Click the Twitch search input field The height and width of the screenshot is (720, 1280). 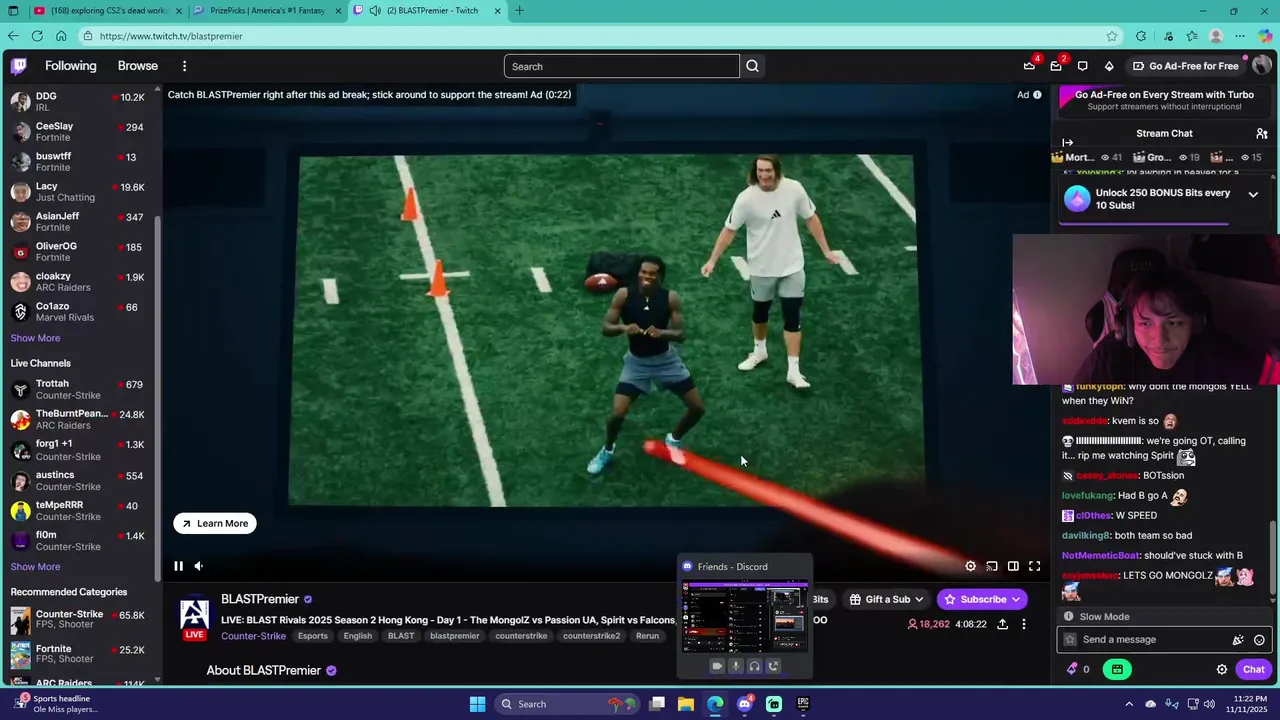click(x=621, y=66)
